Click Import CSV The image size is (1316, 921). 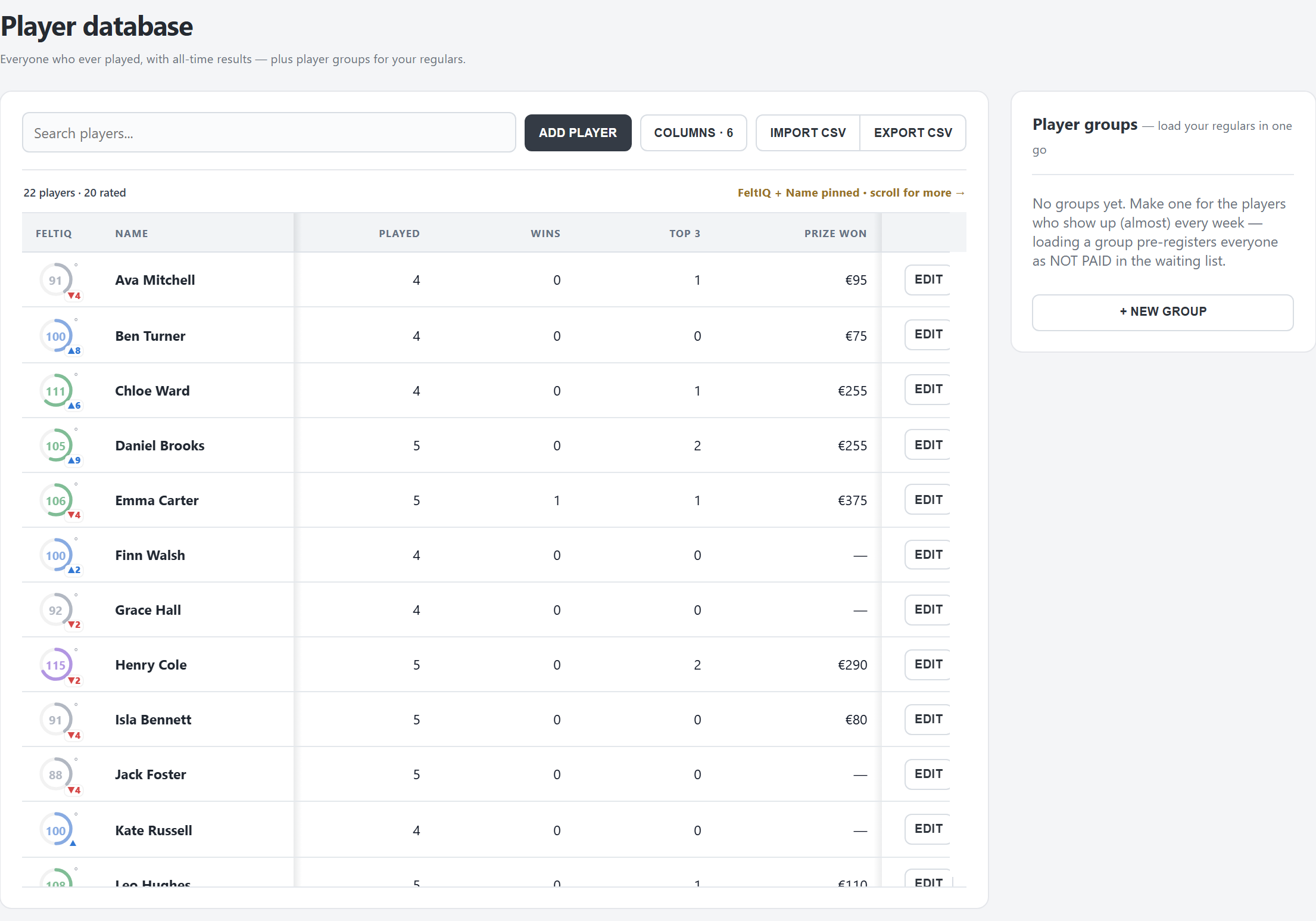pyautogui.click(x=807, y=133)
